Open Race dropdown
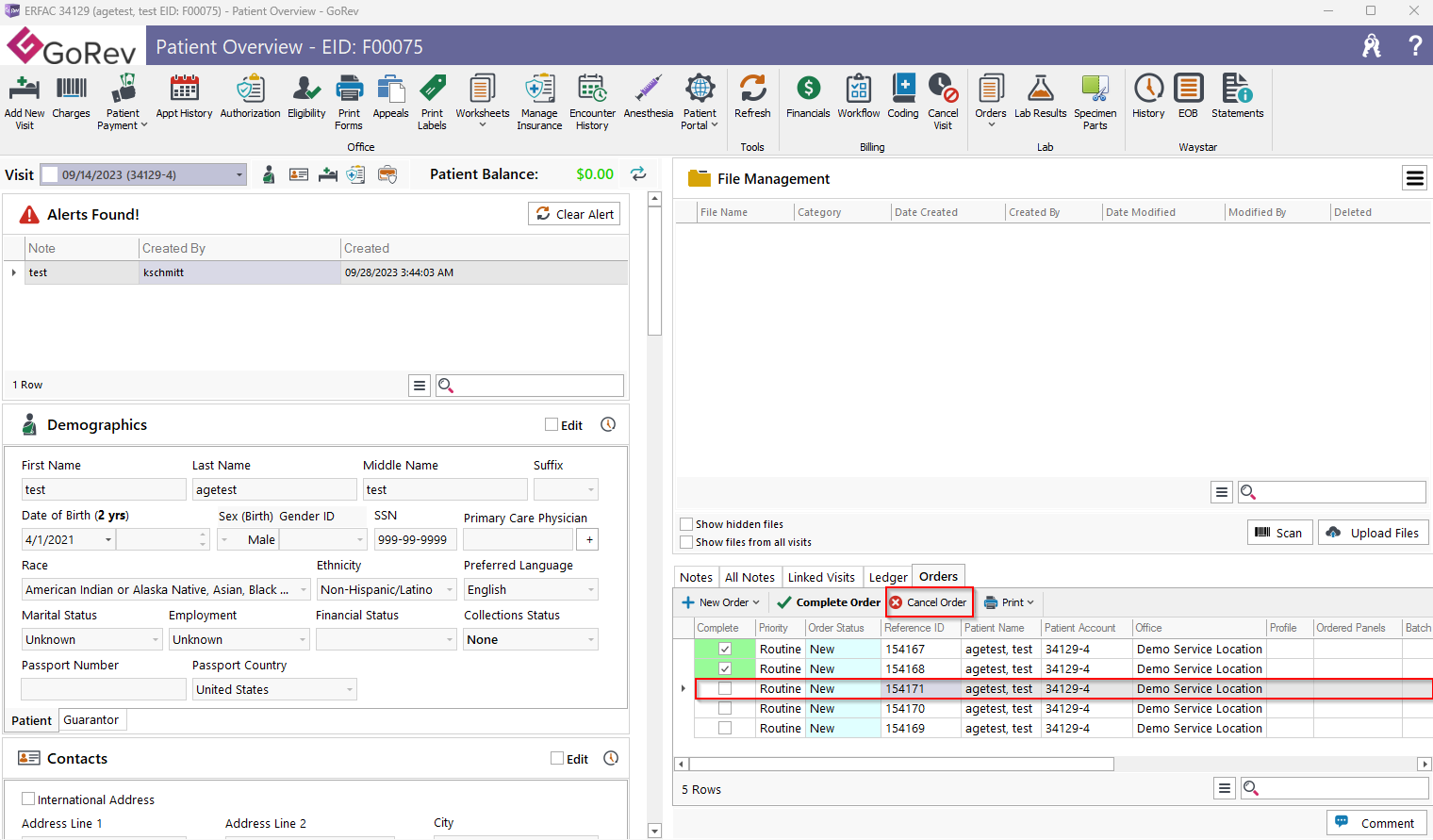The height and width of the screenshot is (840, 1433). [303, 589]
